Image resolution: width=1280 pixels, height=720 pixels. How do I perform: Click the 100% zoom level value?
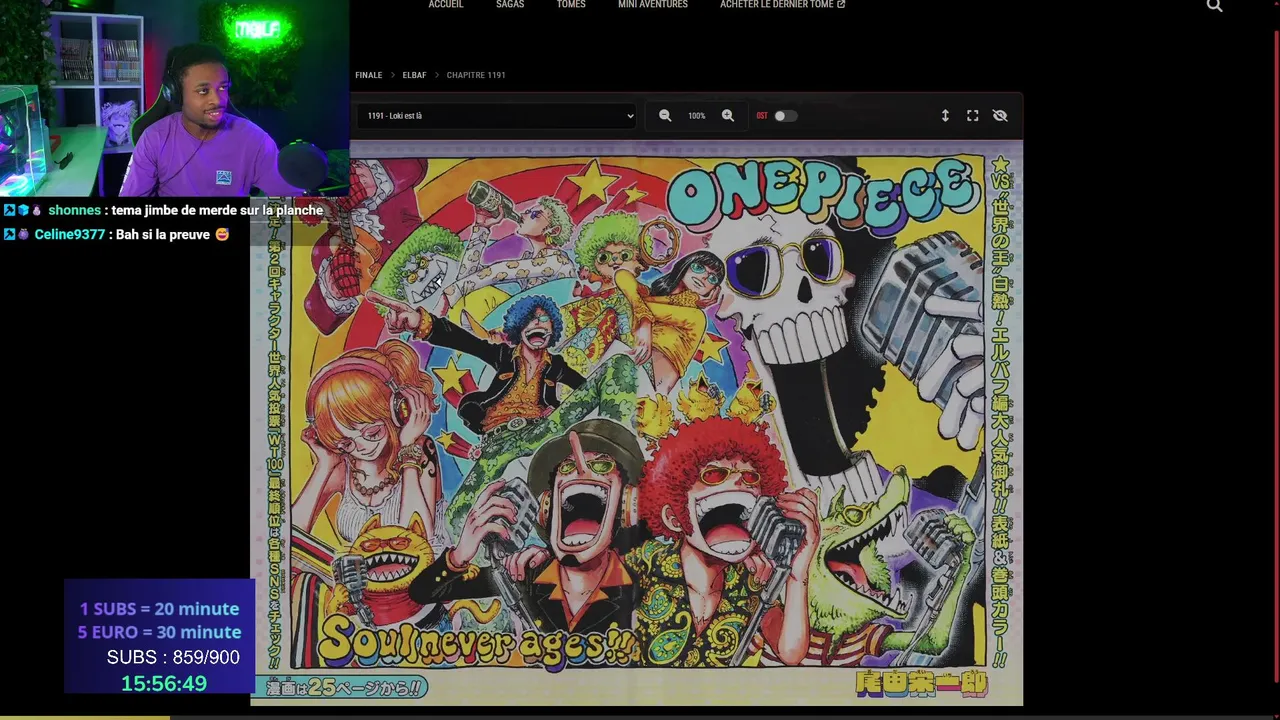tap(697, 116)
